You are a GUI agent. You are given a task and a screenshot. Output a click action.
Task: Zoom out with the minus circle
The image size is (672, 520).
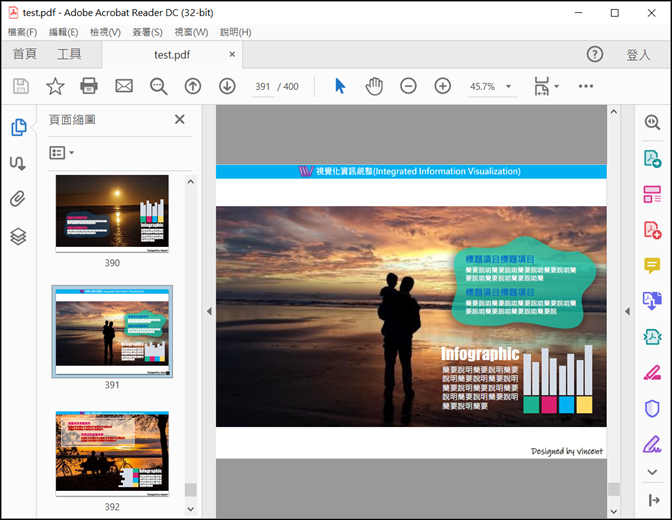pos(408,86)
